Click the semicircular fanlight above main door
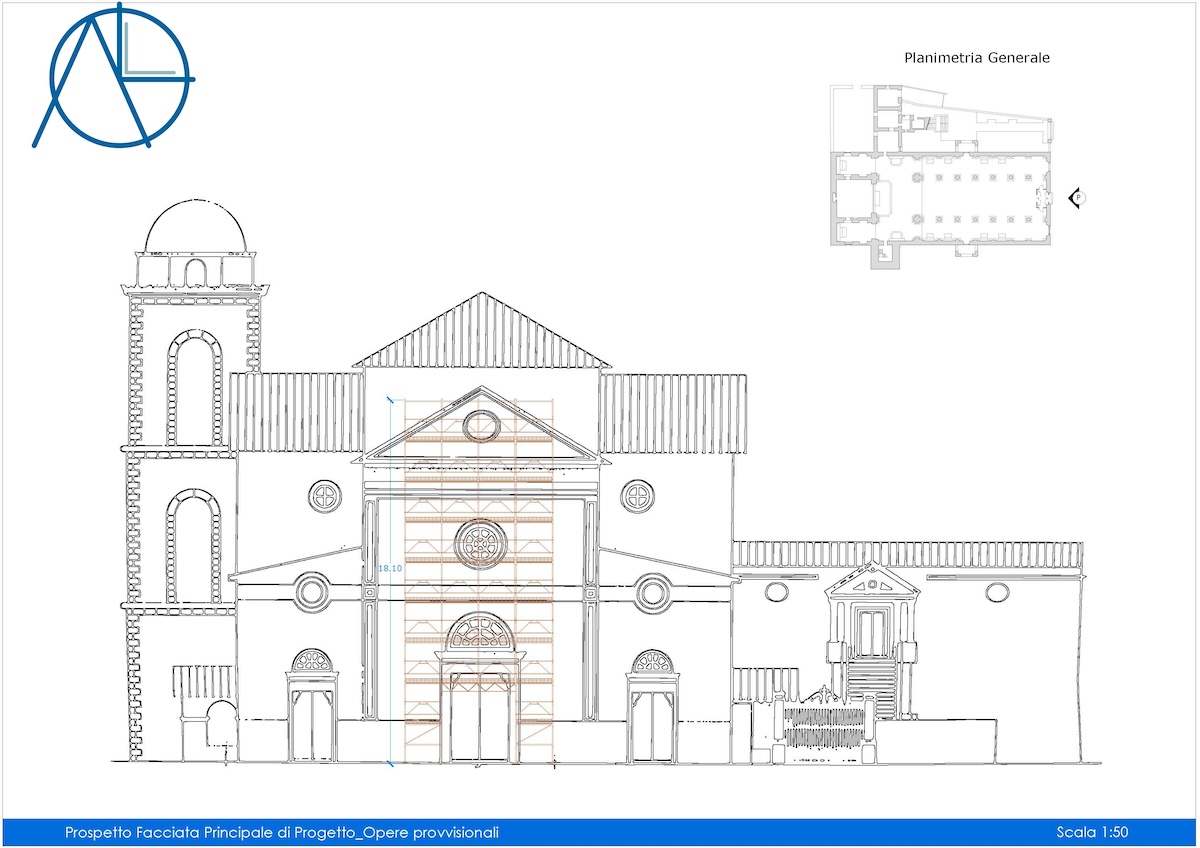 tap(480, 633)
